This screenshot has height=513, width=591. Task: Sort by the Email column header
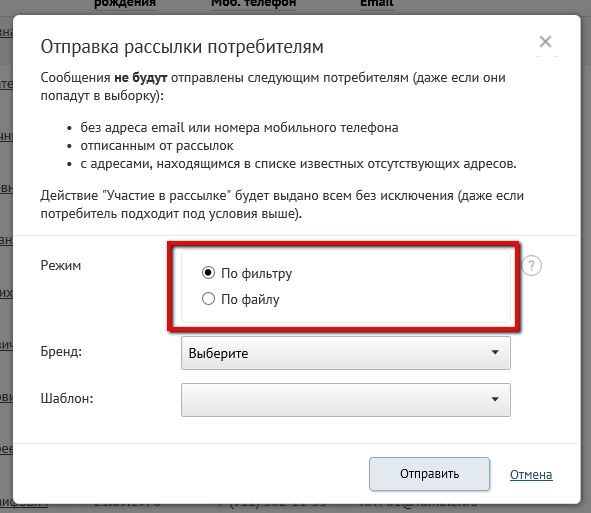(x=376, y=4)
